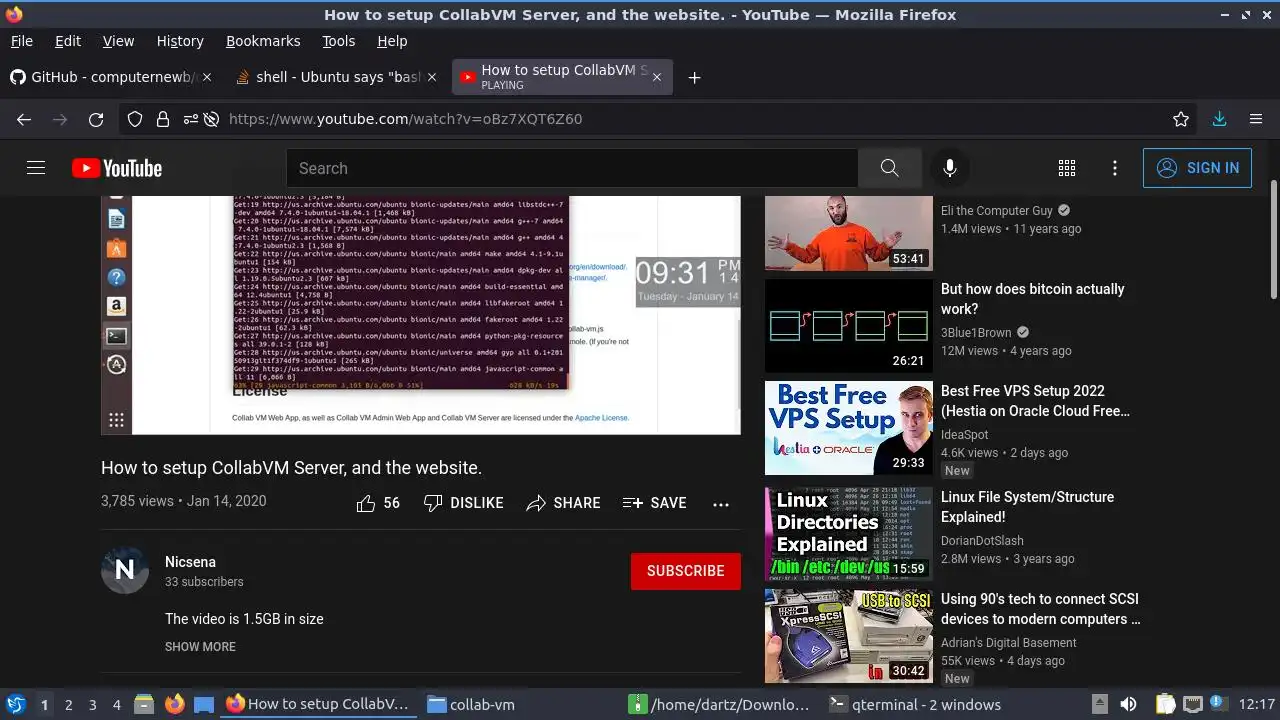1280x720 pixels.
Task: Click the YouTube search magnifier button
Action: pyautogui.click(x=889, y=168)
